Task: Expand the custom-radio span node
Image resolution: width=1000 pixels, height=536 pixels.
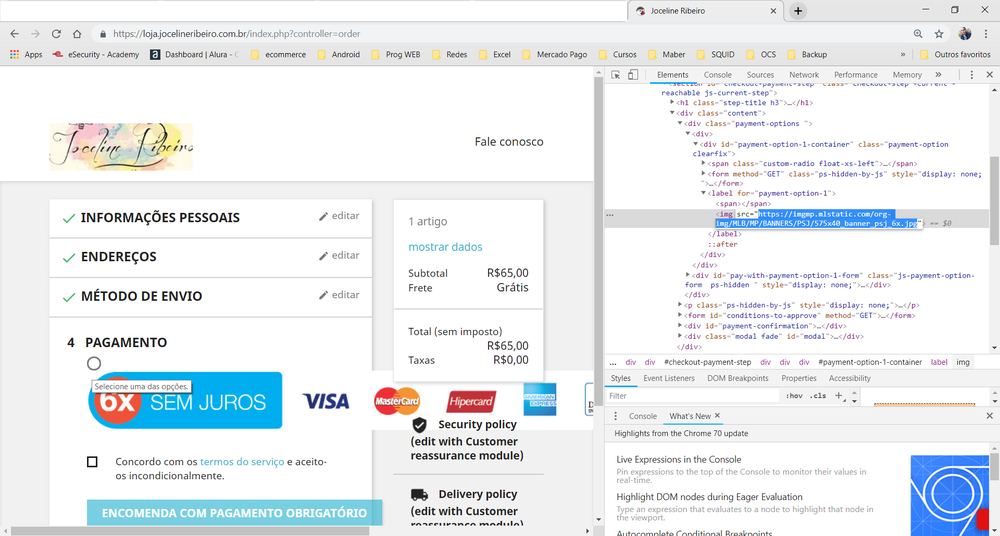Action: click(x=703, y=164)
